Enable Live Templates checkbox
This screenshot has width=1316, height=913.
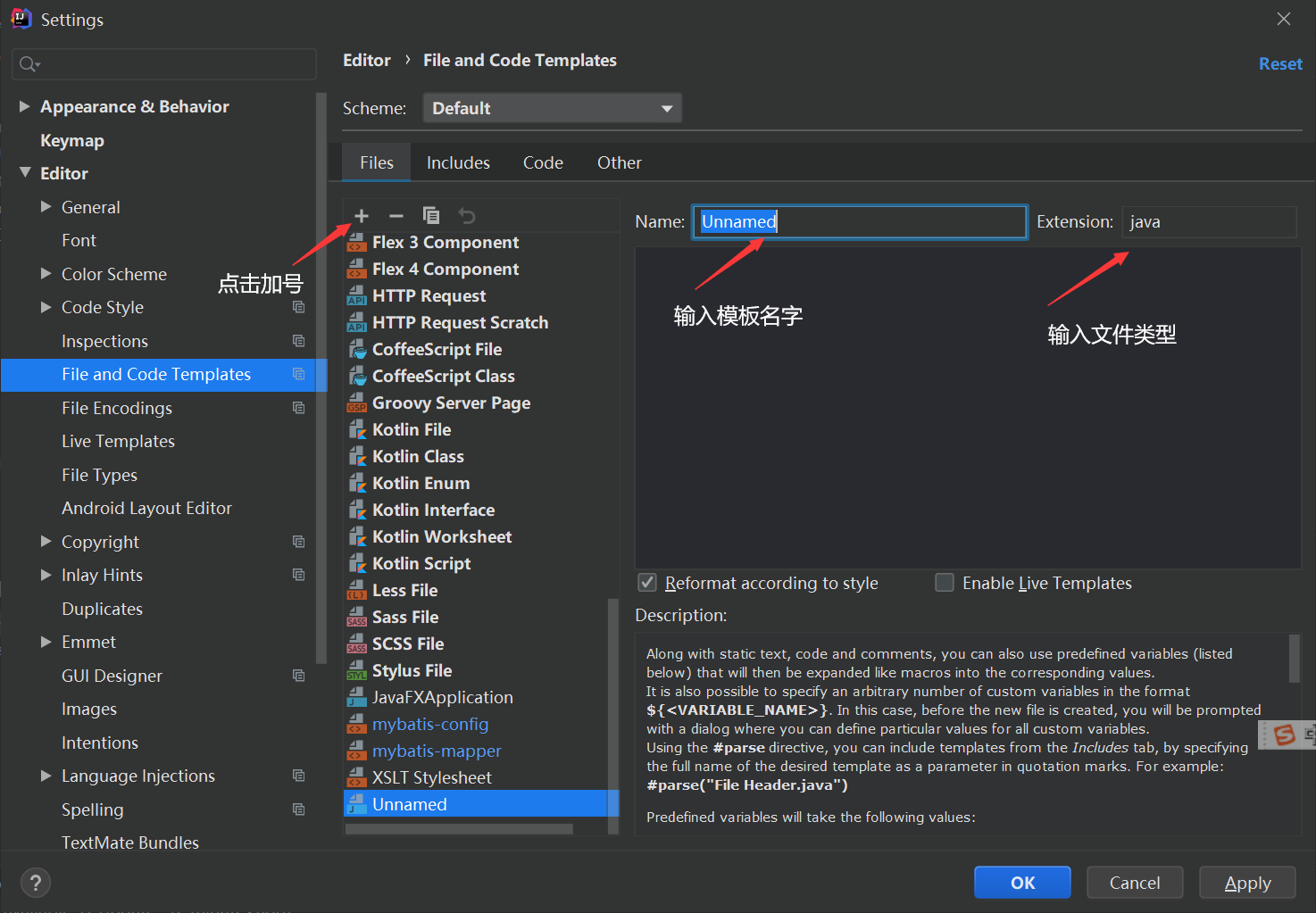pyautogui.click(x=945, y=583)
